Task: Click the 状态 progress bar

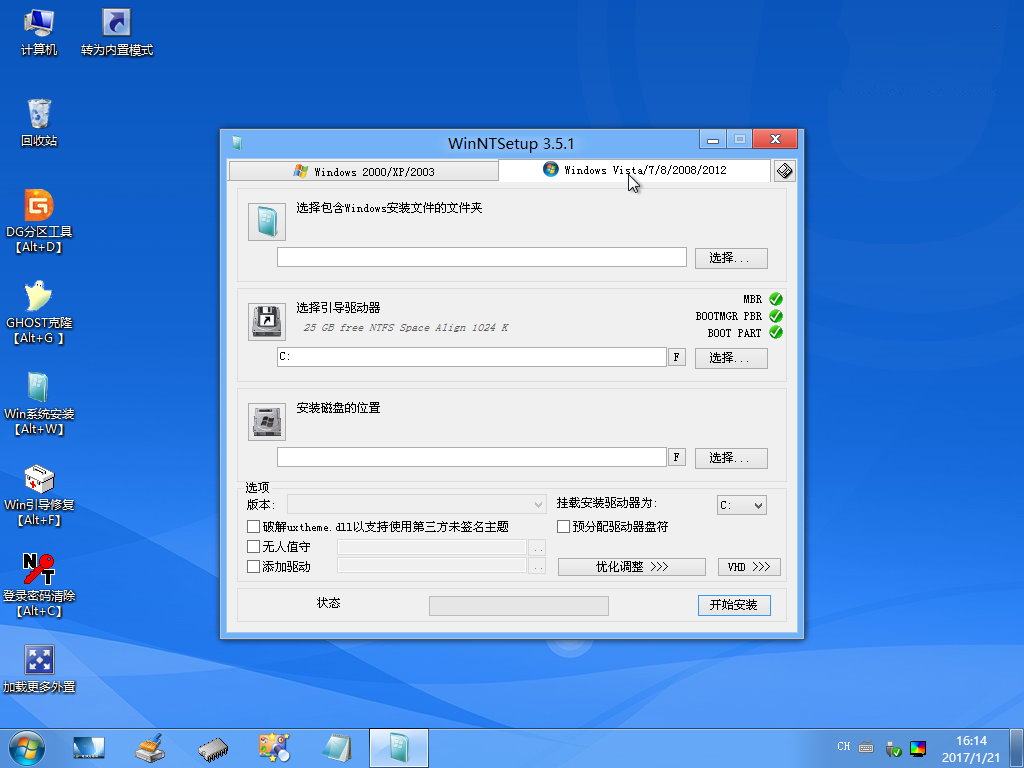Action: coord(519,605)
